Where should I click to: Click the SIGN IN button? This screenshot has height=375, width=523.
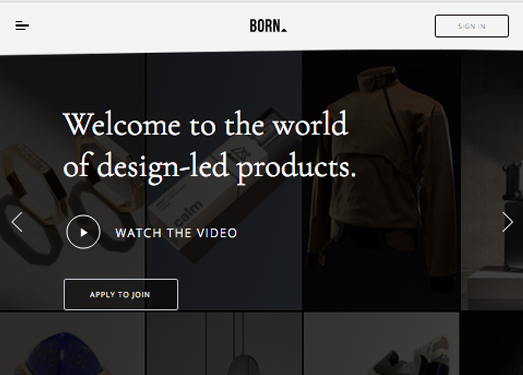[472, 26]
